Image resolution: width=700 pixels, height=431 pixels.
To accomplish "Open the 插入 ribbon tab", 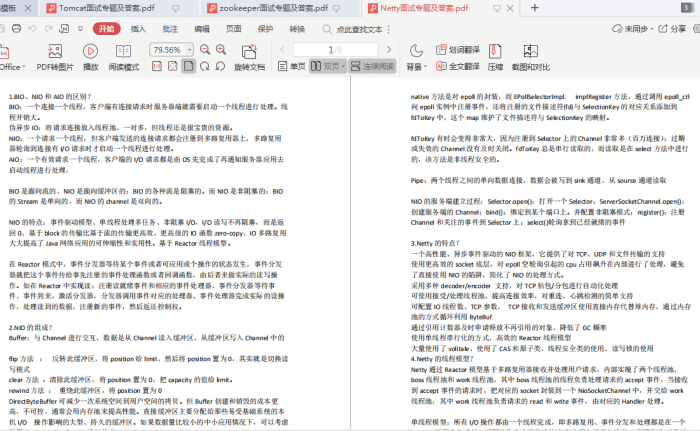I will tap(138, 29).
